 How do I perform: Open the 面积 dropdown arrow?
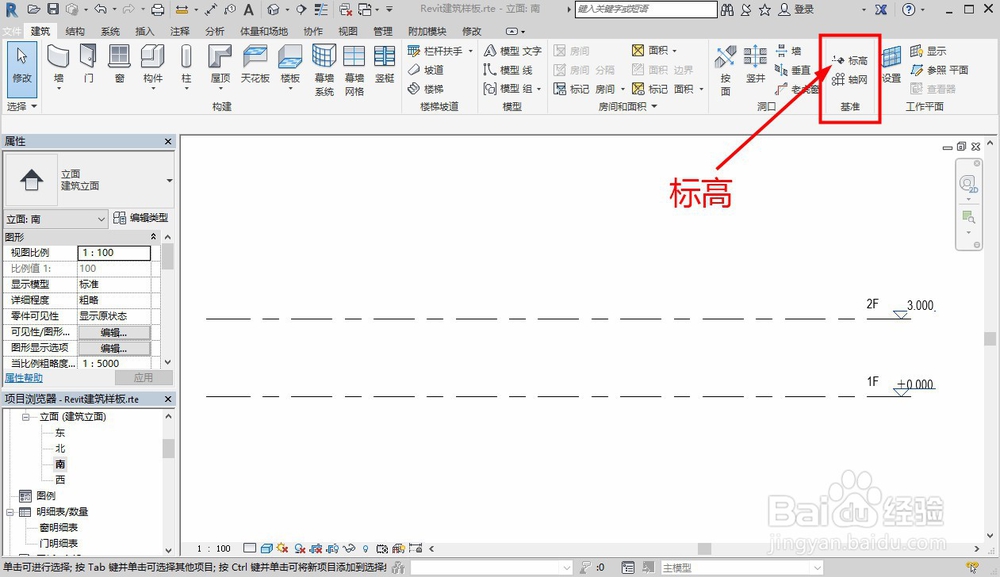[675, 50]
